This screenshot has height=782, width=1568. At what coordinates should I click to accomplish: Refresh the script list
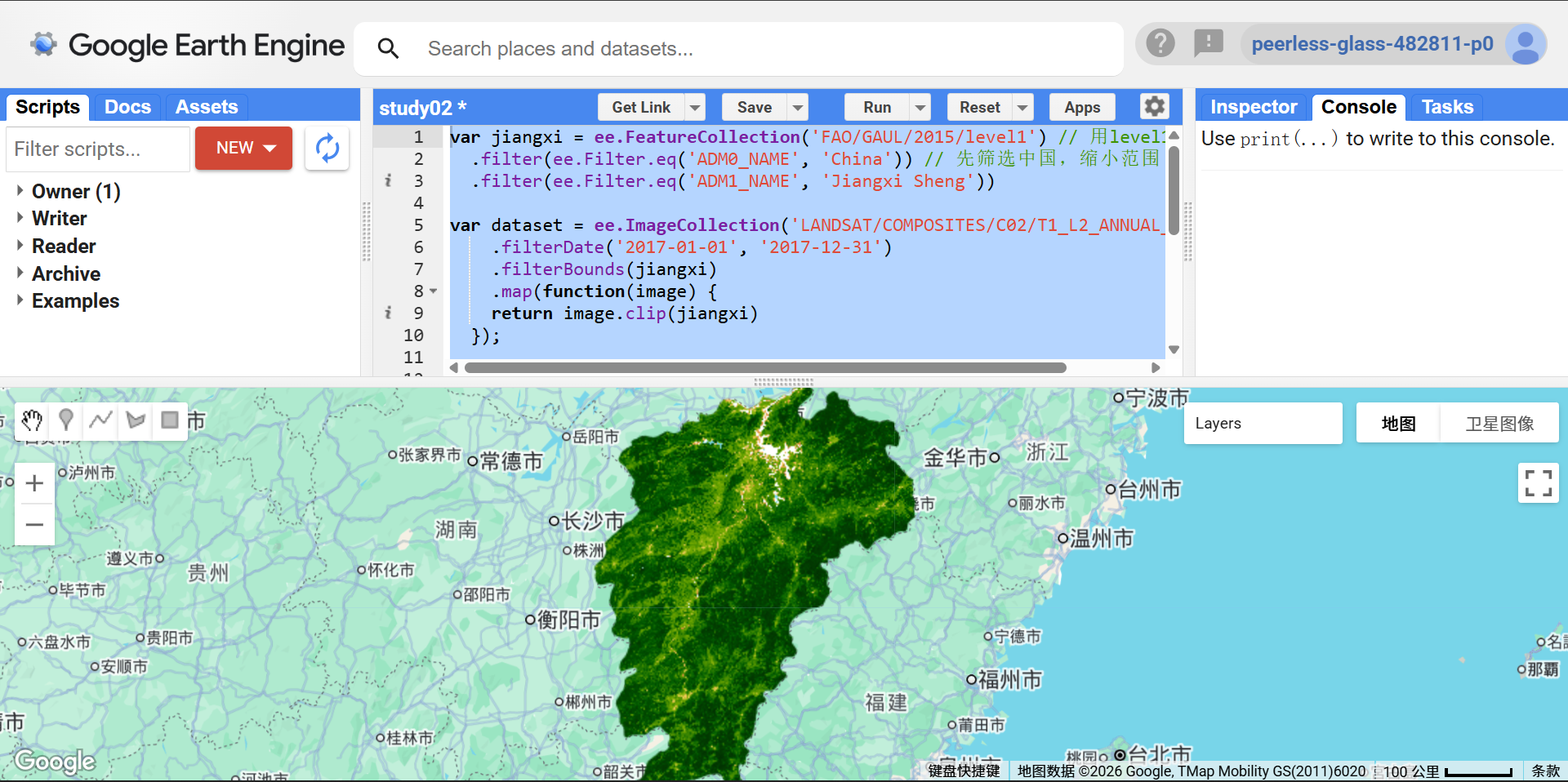pos(327,149)
